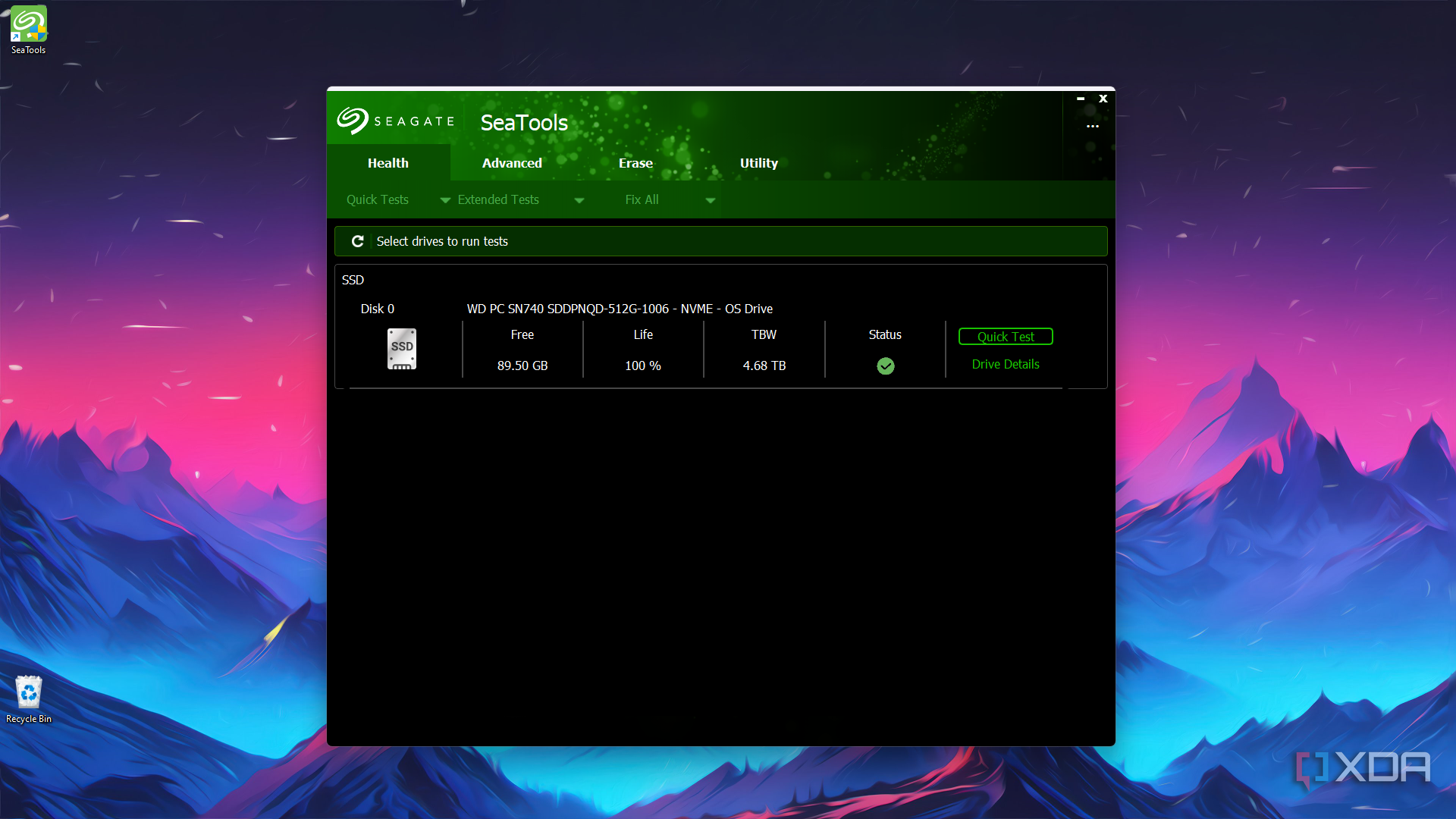Click the Seagate logo in the header

(x=395, y=121)
